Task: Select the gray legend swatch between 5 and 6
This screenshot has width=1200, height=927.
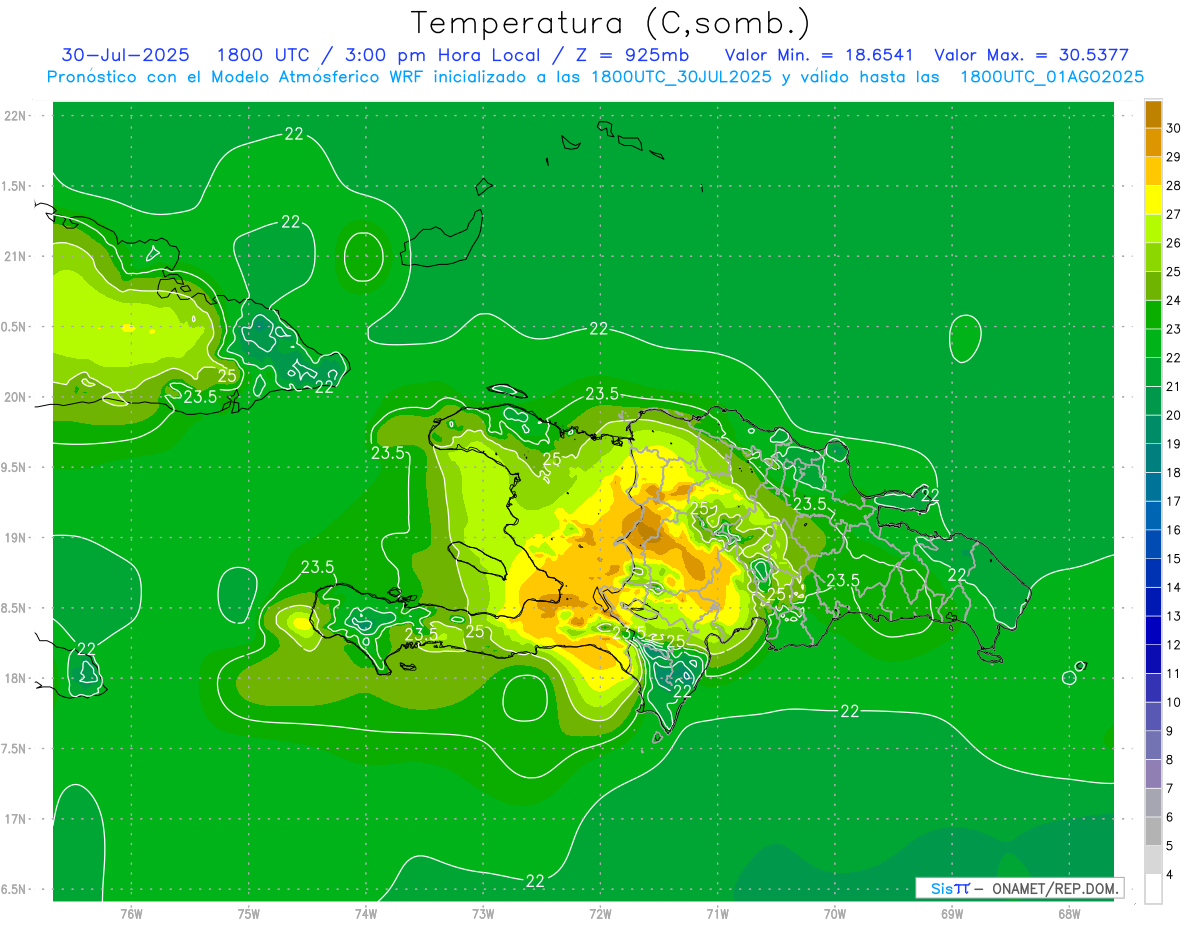Action: click(1153, 831)
